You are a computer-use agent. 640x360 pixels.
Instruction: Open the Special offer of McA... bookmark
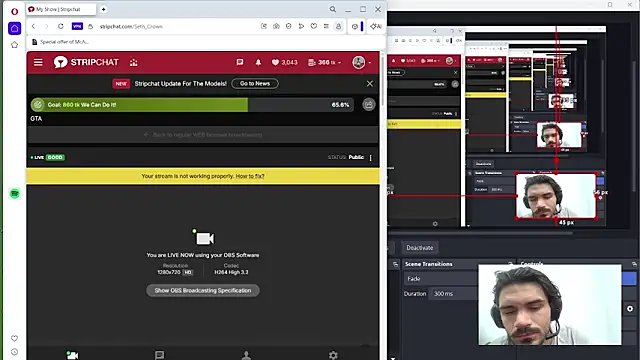[60, 42]
